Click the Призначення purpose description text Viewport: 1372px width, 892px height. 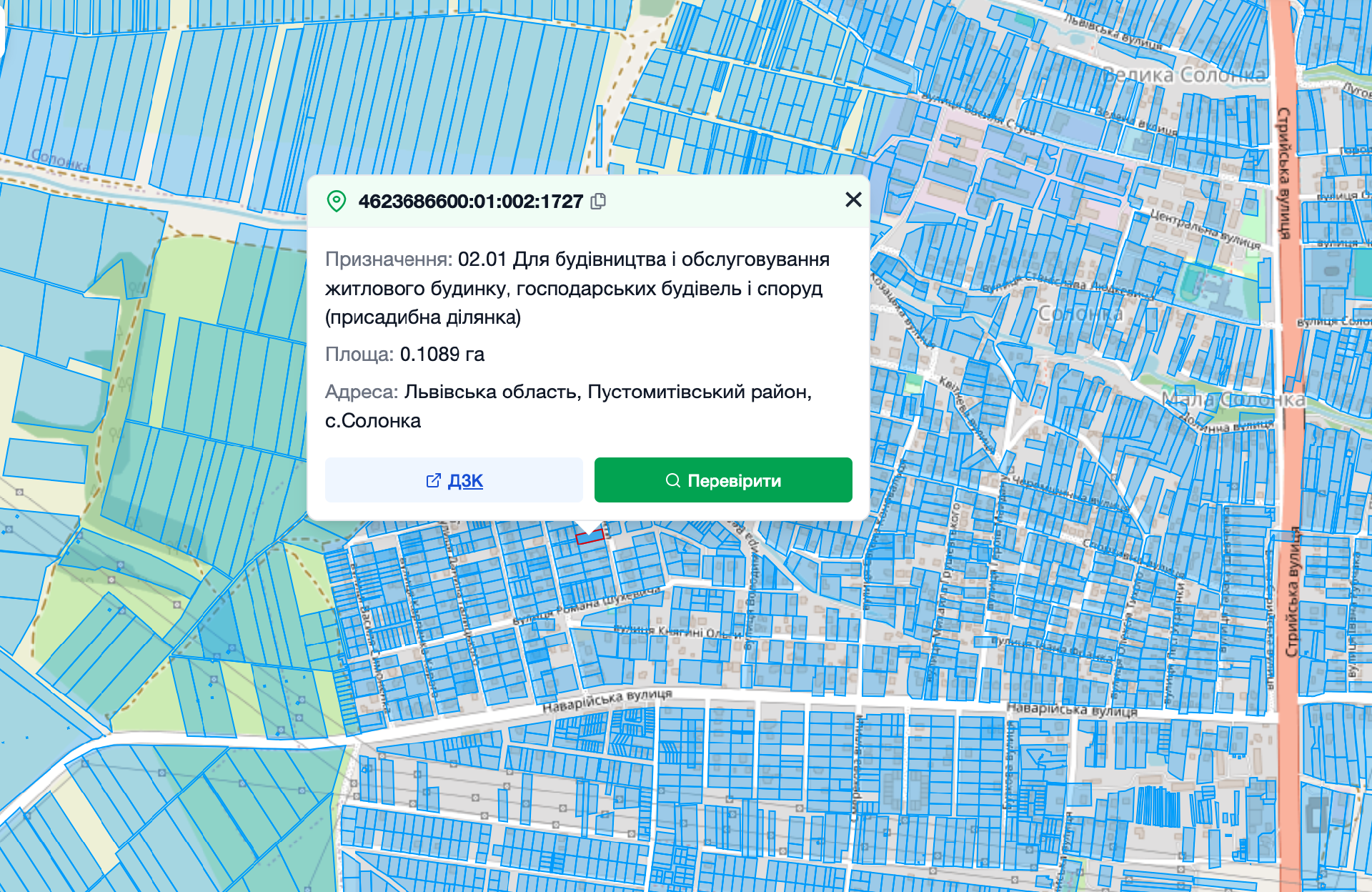(576, 288)
